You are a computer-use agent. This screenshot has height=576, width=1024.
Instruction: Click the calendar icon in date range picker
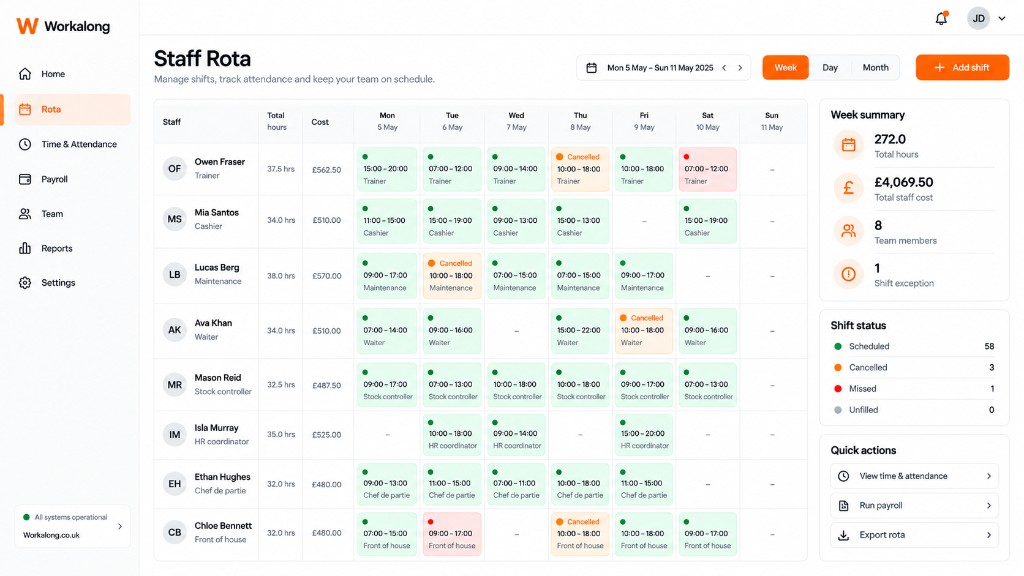[x=592, y=68]
